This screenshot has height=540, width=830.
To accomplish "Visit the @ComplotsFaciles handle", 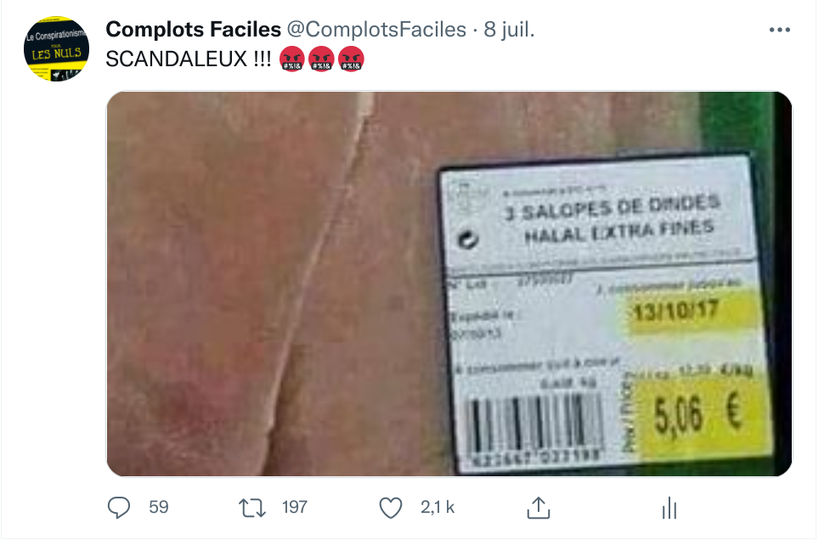I will 376,30.
